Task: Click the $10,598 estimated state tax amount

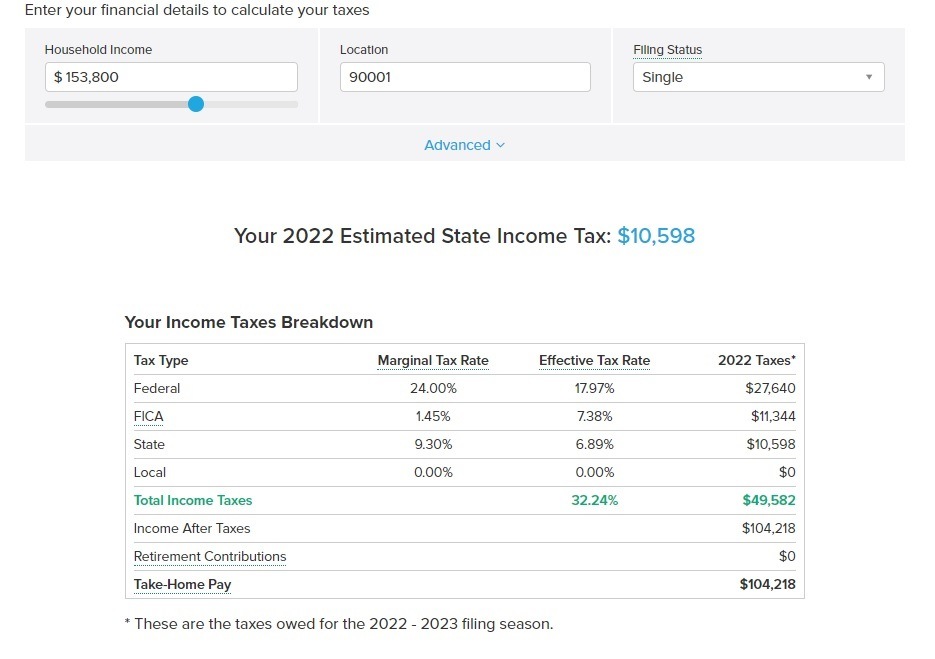Action: click(656, 236)
